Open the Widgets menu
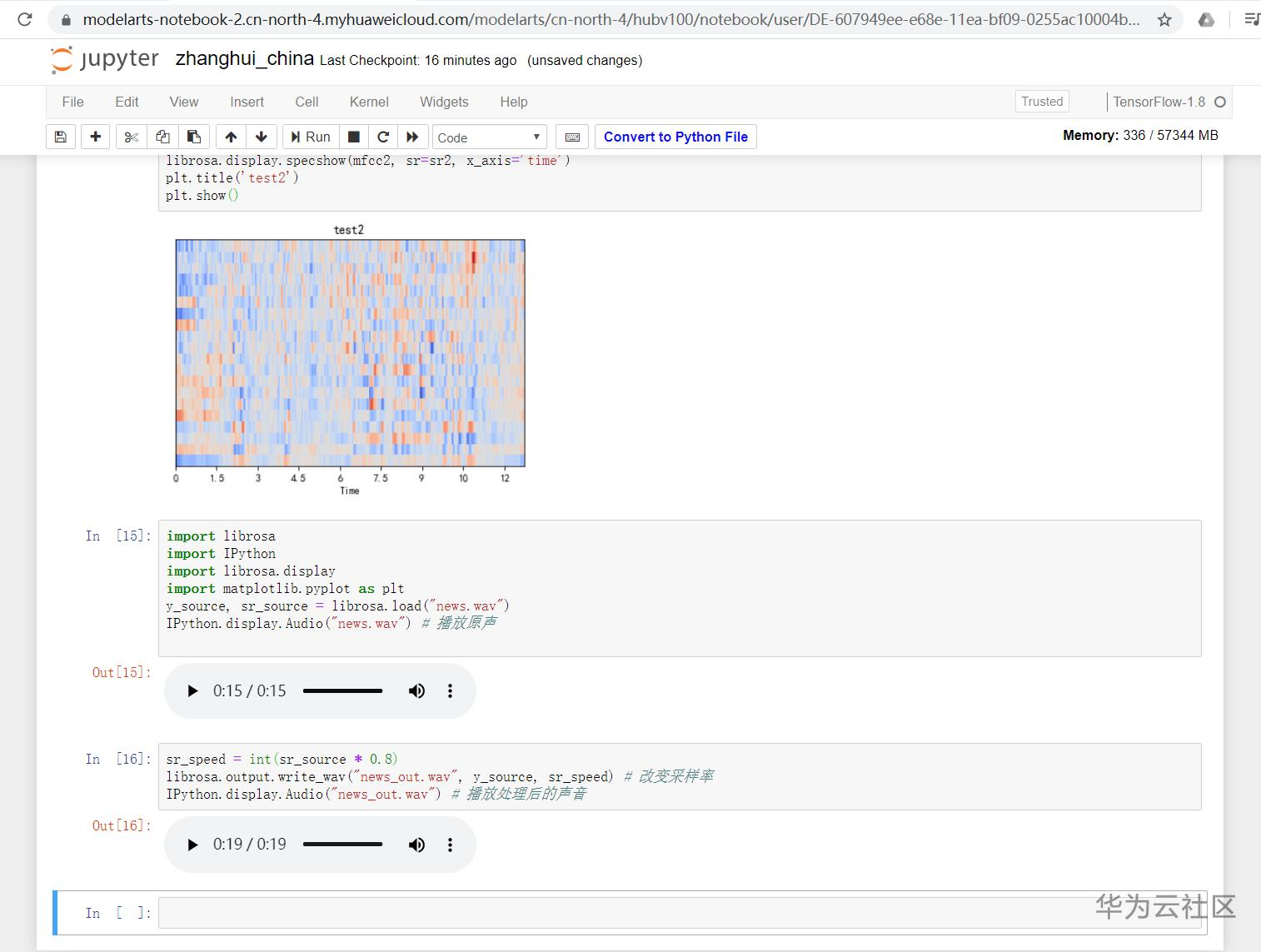 point(444,102)
